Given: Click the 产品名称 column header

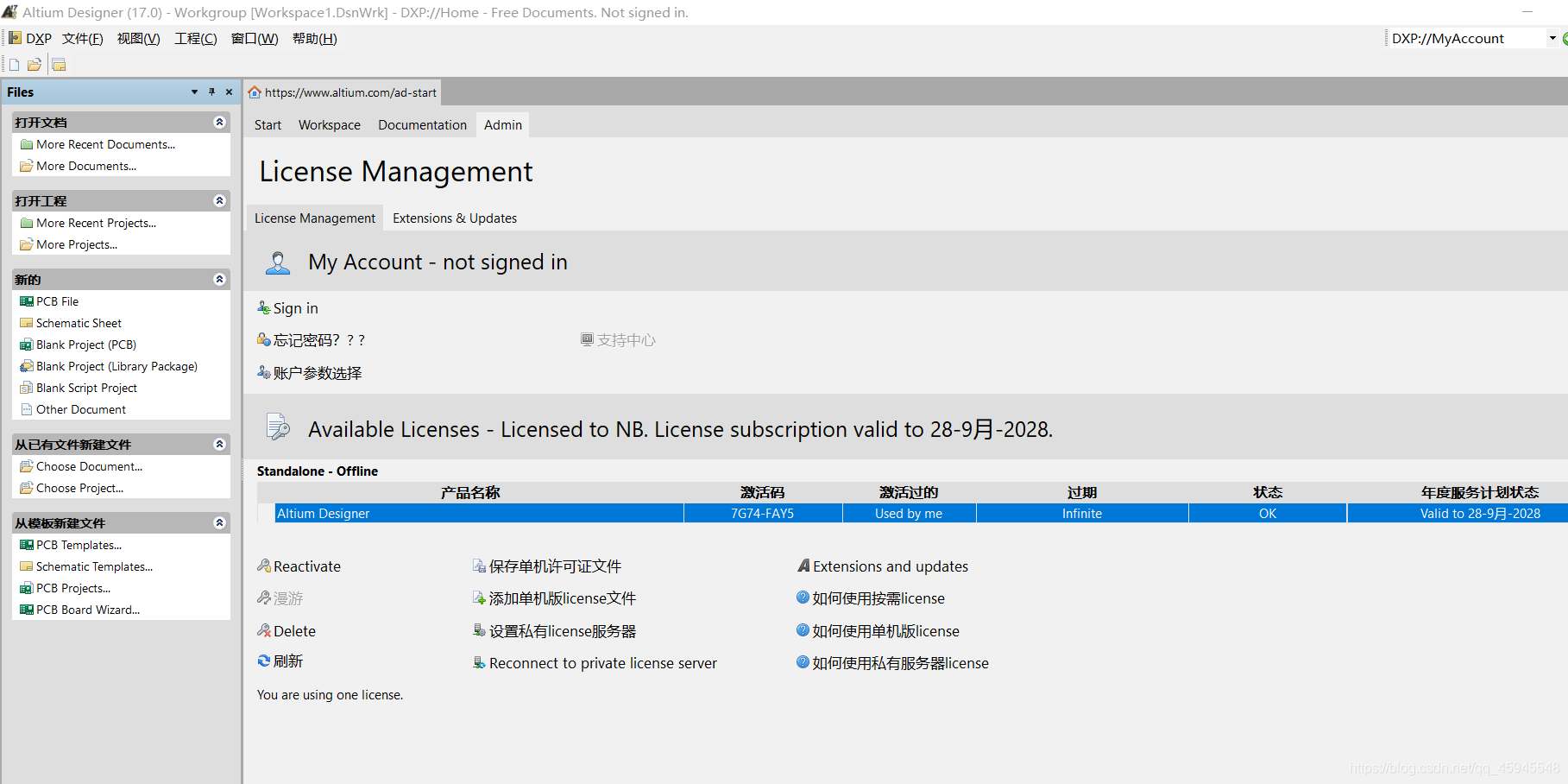Looking at the screenshot, I should pos(470,492).
